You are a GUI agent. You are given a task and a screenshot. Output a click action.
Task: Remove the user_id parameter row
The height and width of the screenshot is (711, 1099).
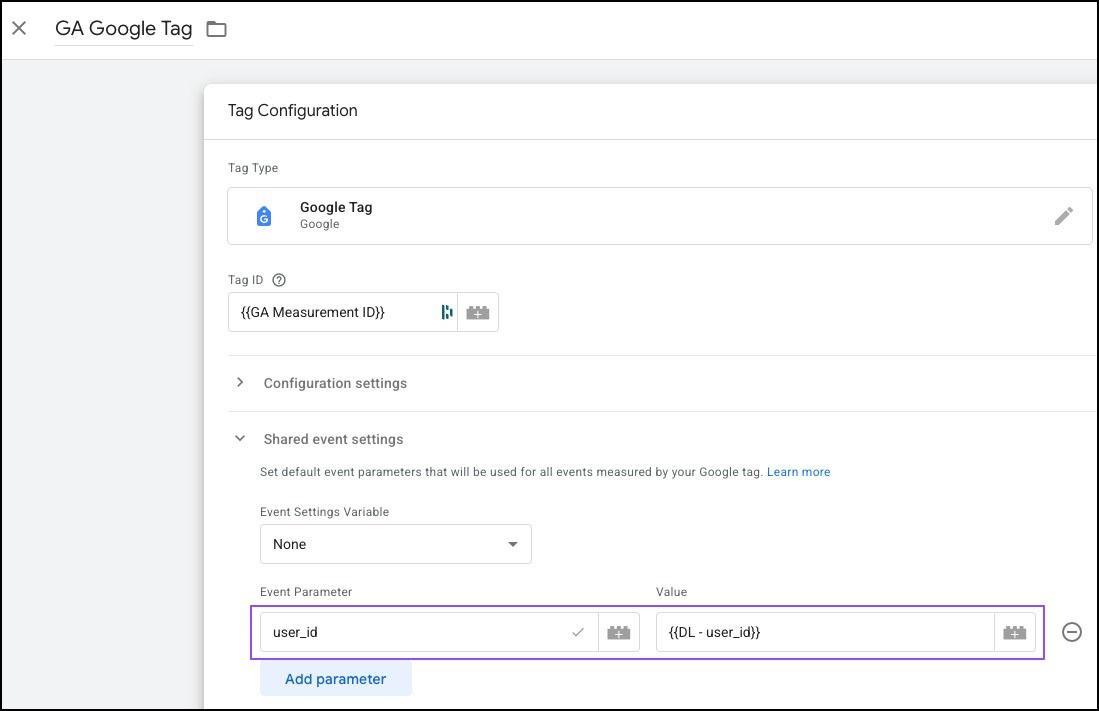click(1072, 632)
